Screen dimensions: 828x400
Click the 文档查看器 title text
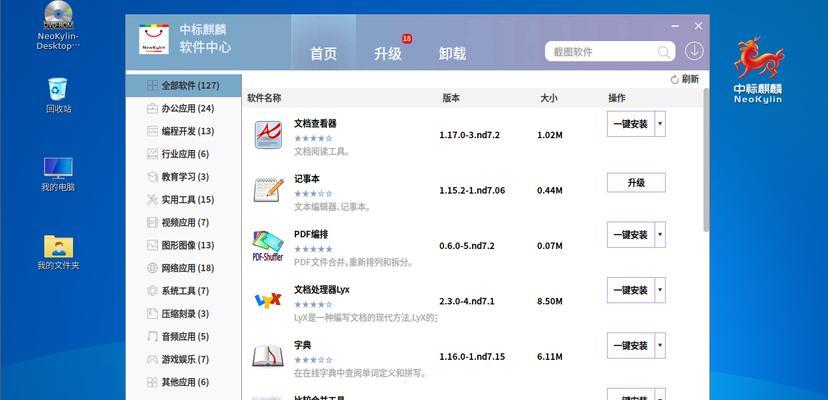point(315,124)
